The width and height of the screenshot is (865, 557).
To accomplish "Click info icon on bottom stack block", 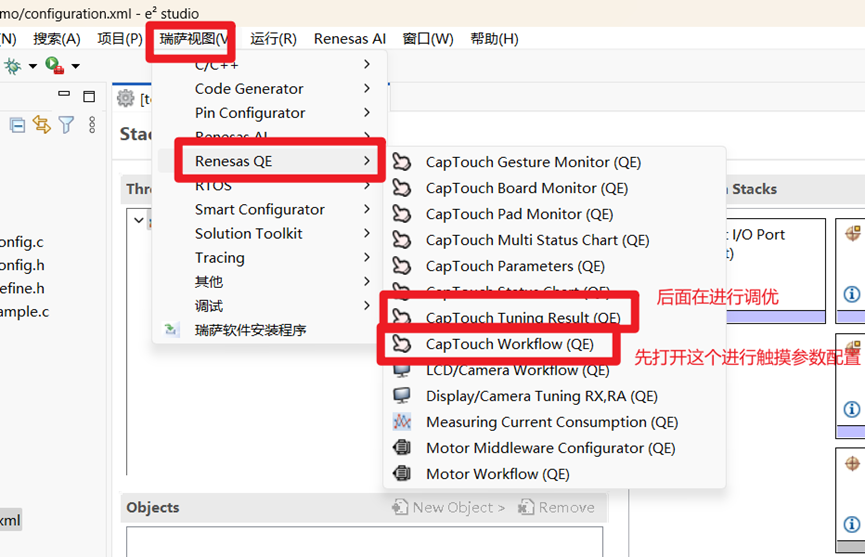I will coord(852,523).
